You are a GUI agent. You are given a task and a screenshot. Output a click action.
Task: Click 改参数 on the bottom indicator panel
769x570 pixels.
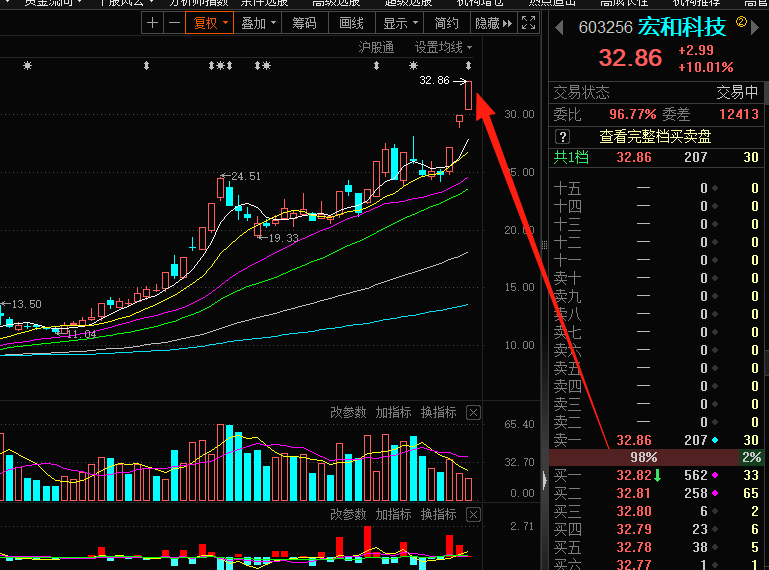(348, 515)
